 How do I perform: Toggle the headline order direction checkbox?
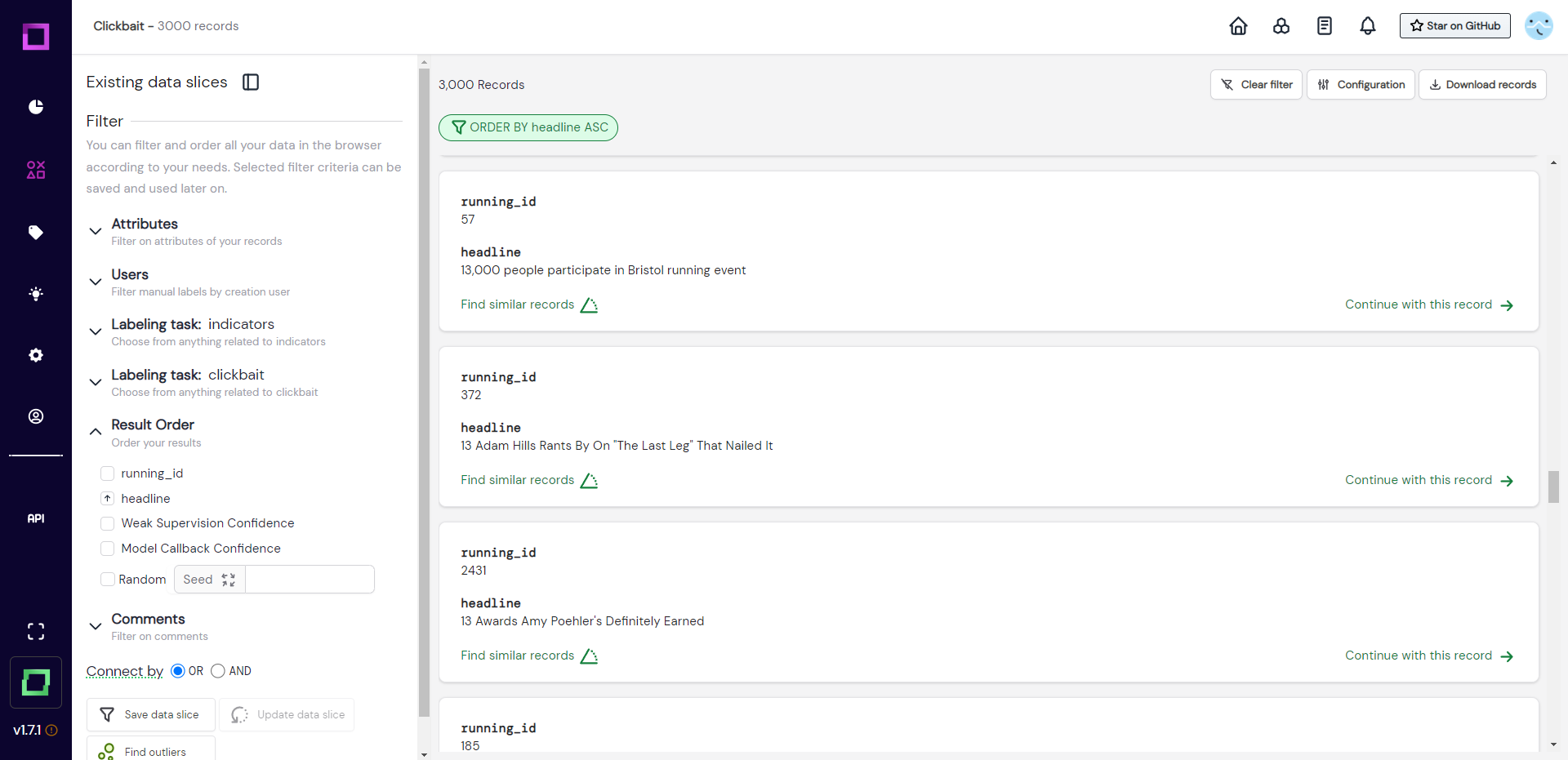point(107,498)
